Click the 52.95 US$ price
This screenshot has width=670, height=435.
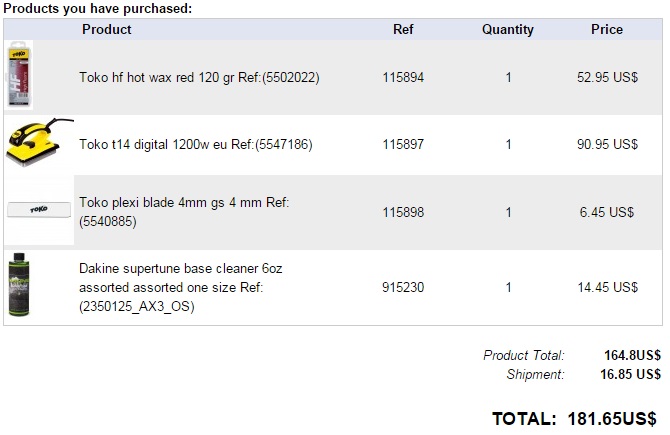coord(607,77)
